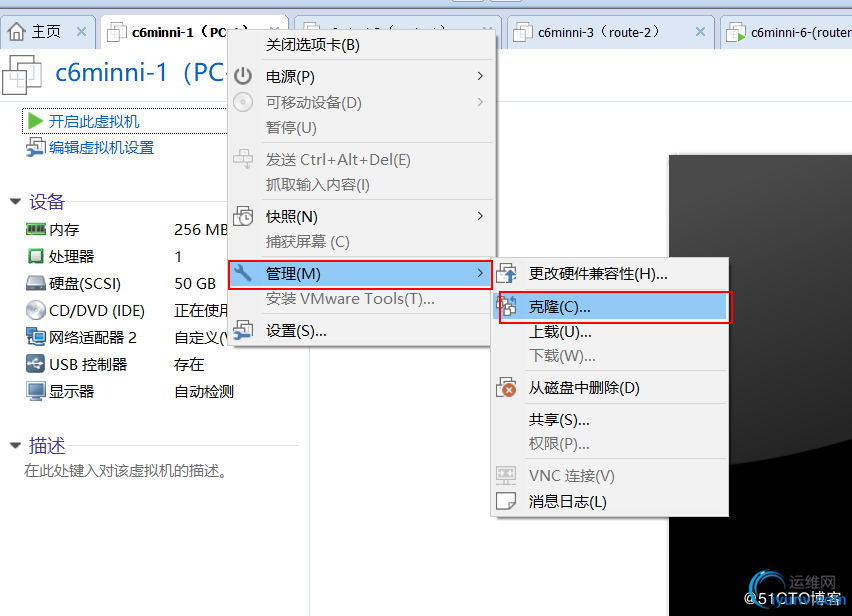Select the 显示器 device row

tap(130, 392)
